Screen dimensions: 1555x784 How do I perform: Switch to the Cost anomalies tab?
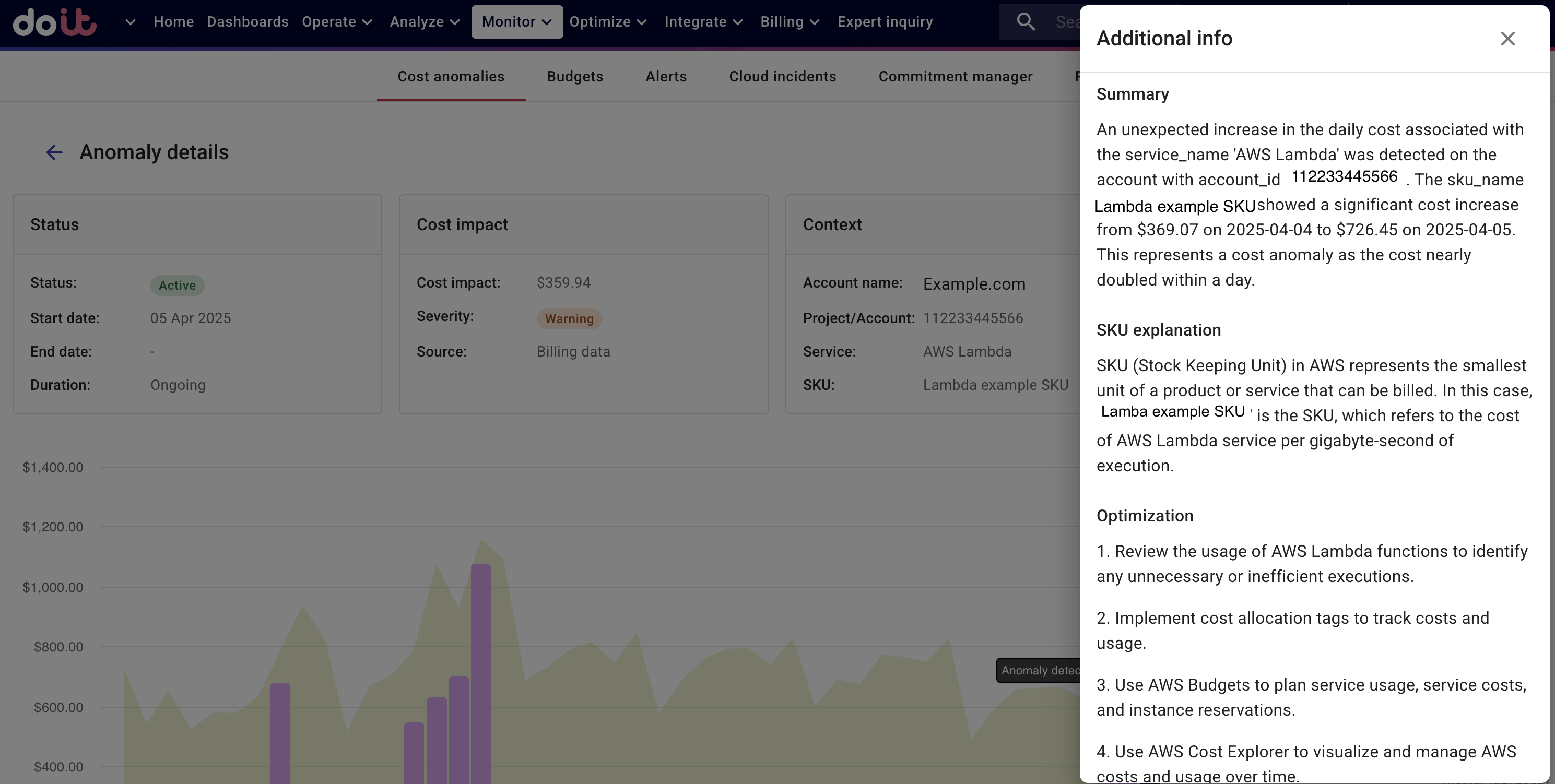[451, 77]
